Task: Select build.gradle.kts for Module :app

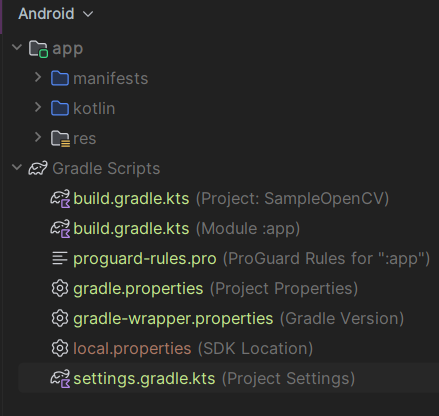Action: pyautogui.click(x=131, y=229)
